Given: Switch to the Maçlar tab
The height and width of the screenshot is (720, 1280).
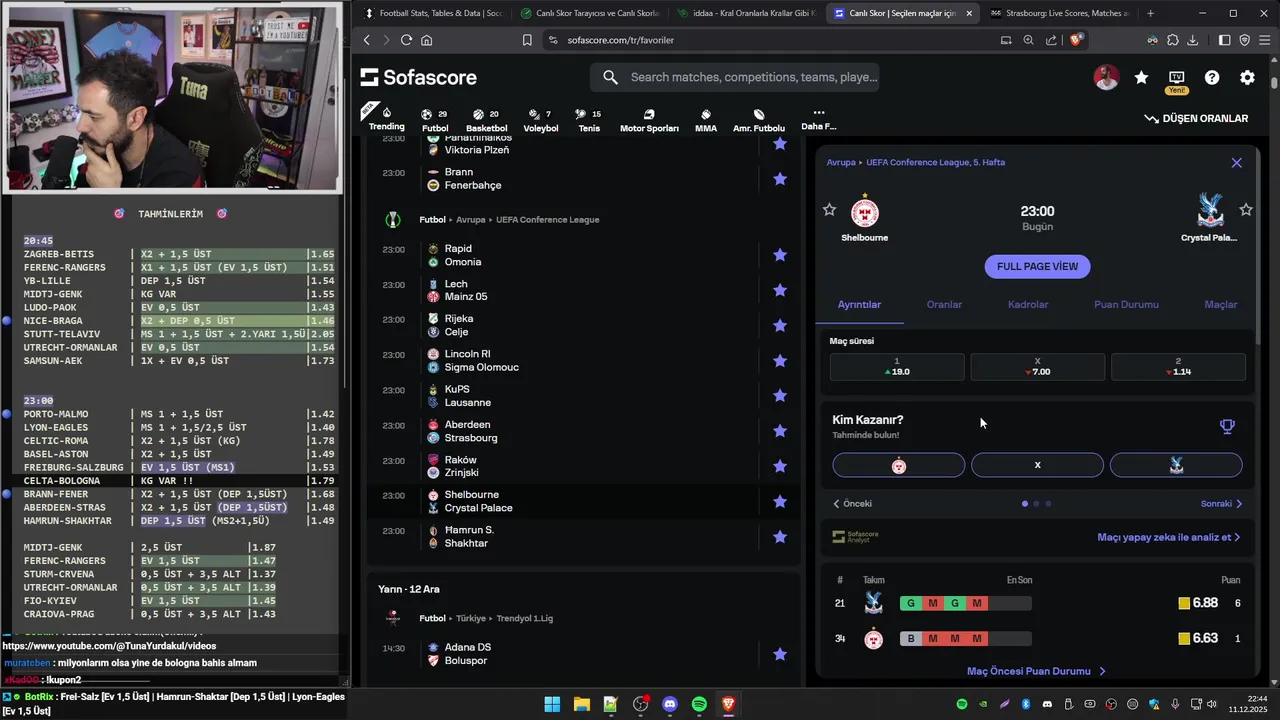Looking at the screenshot, I should tap(1220, 305).
